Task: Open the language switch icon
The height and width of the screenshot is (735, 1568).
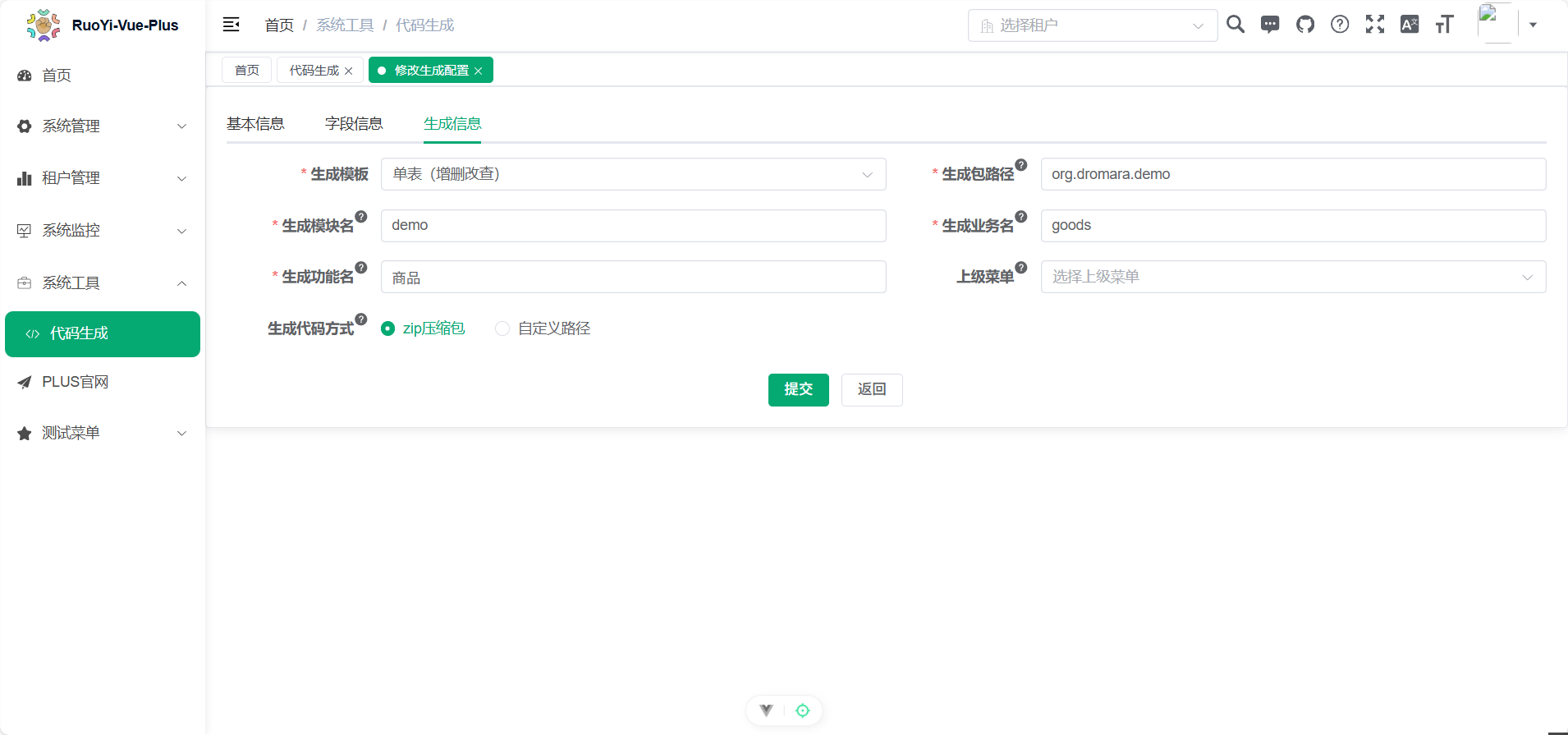Action: click(x=1410, y=25)
